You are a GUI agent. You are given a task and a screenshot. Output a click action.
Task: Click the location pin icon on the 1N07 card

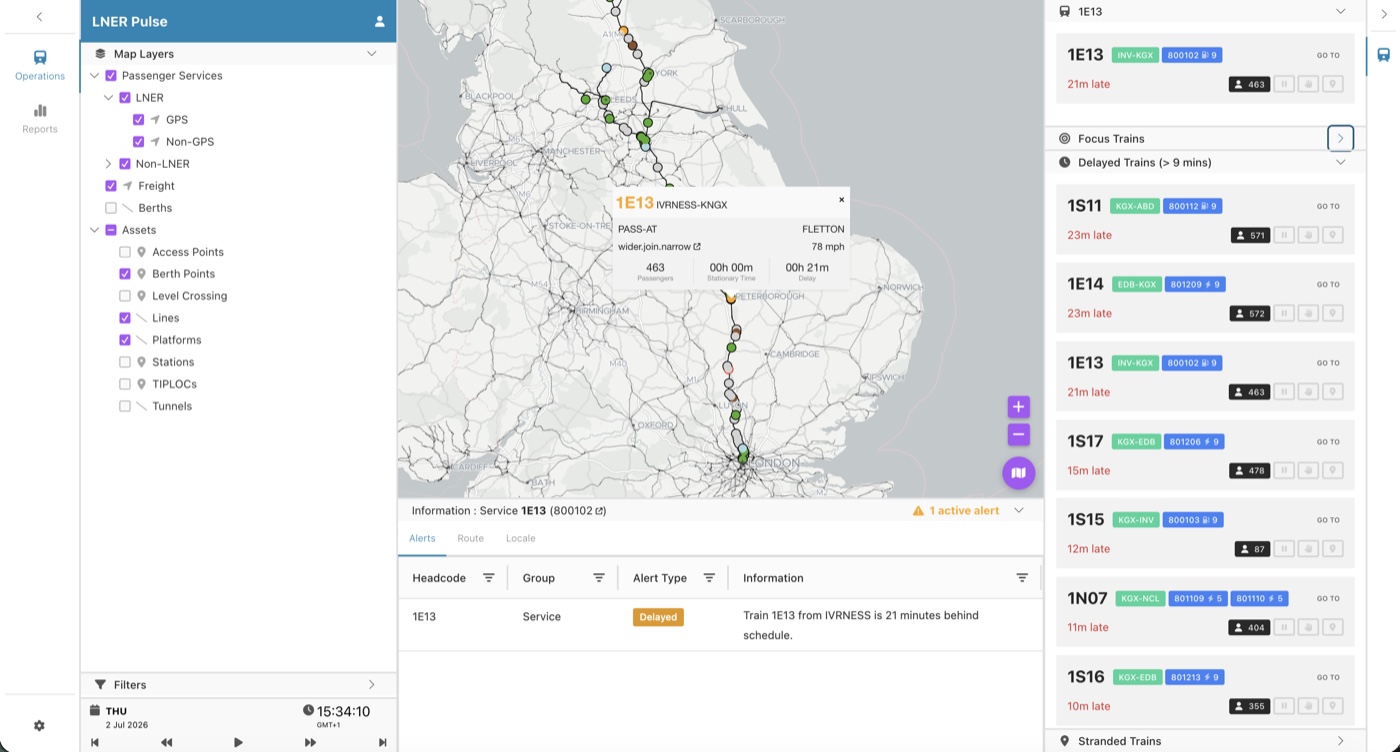click(x=1332, y=628)
